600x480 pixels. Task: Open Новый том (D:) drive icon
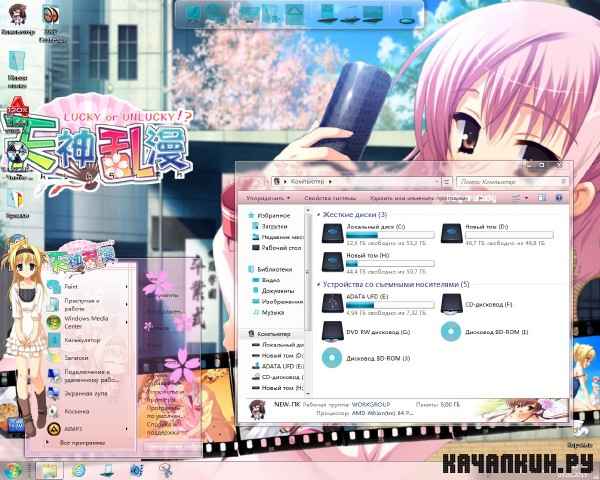click(452, 233)
